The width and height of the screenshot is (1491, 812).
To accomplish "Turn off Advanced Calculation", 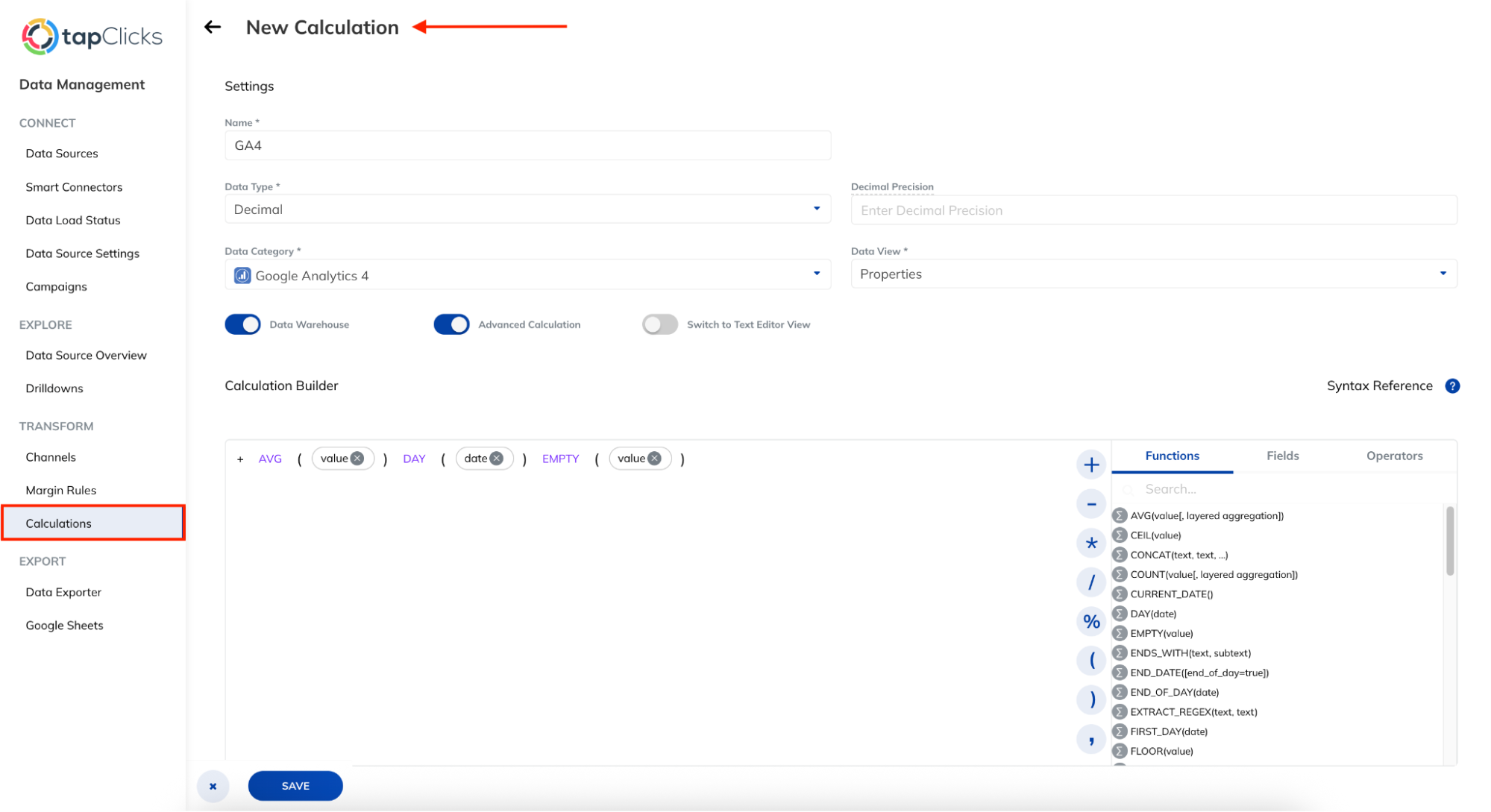I will (x=451, y=324).
